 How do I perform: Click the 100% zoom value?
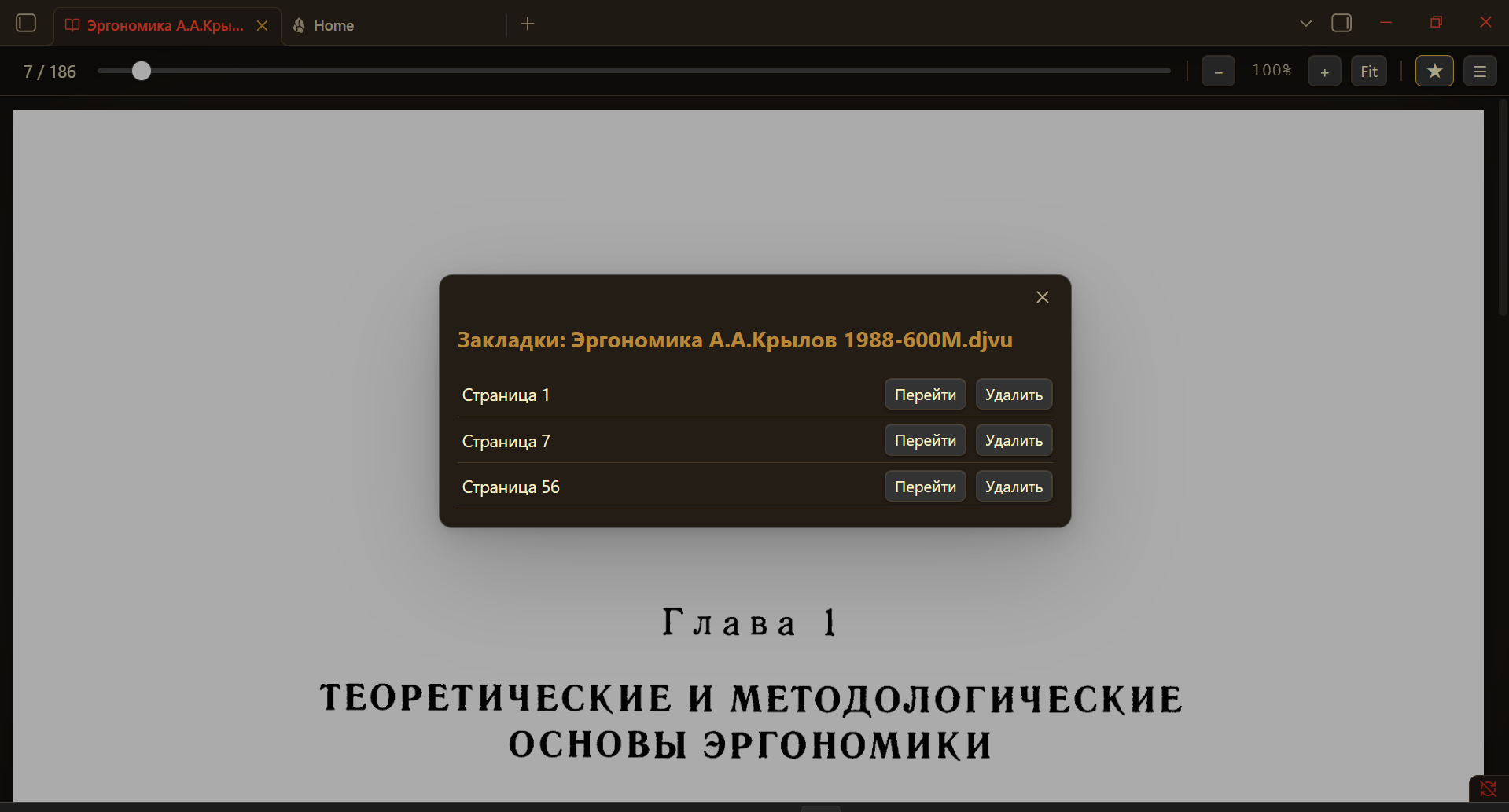(1272, 71)
